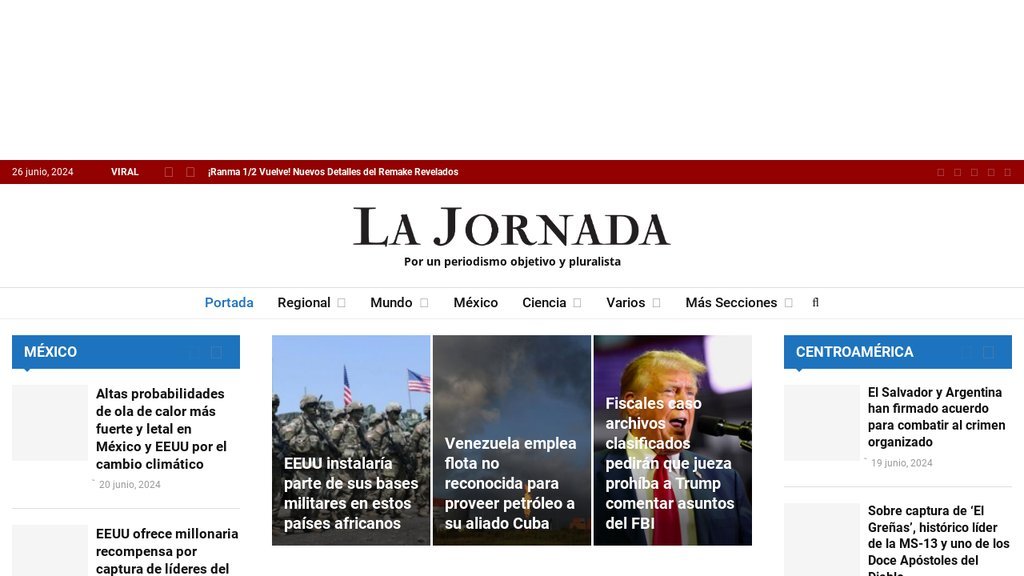Screen dimensions: 1024x576
Task: Click thumbnail beside EEUU recompensa article
Action: 50,551
